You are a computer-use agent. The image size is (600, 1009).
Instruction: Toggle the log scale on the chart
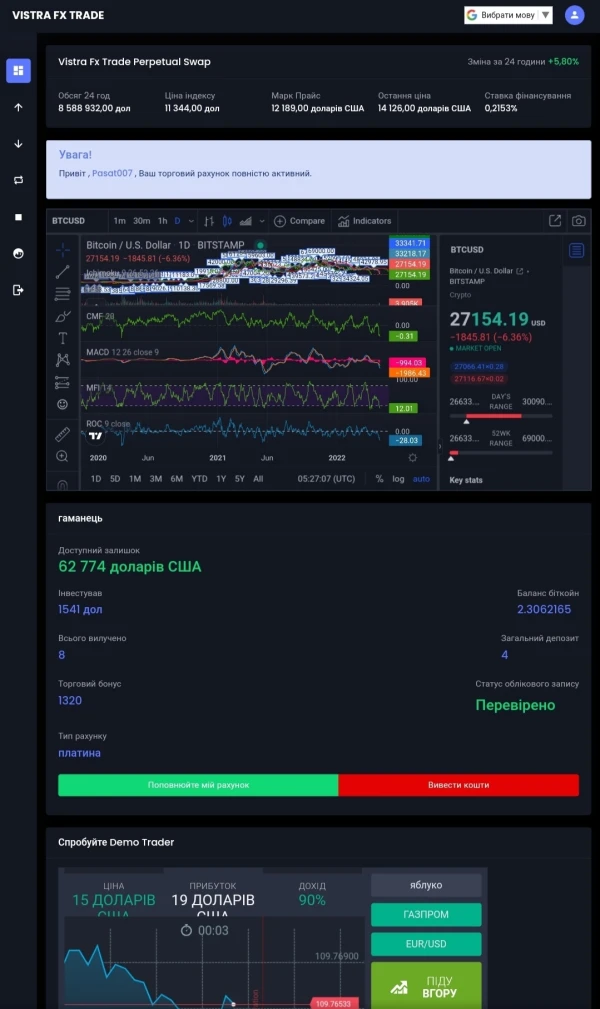tap(398, 479)
